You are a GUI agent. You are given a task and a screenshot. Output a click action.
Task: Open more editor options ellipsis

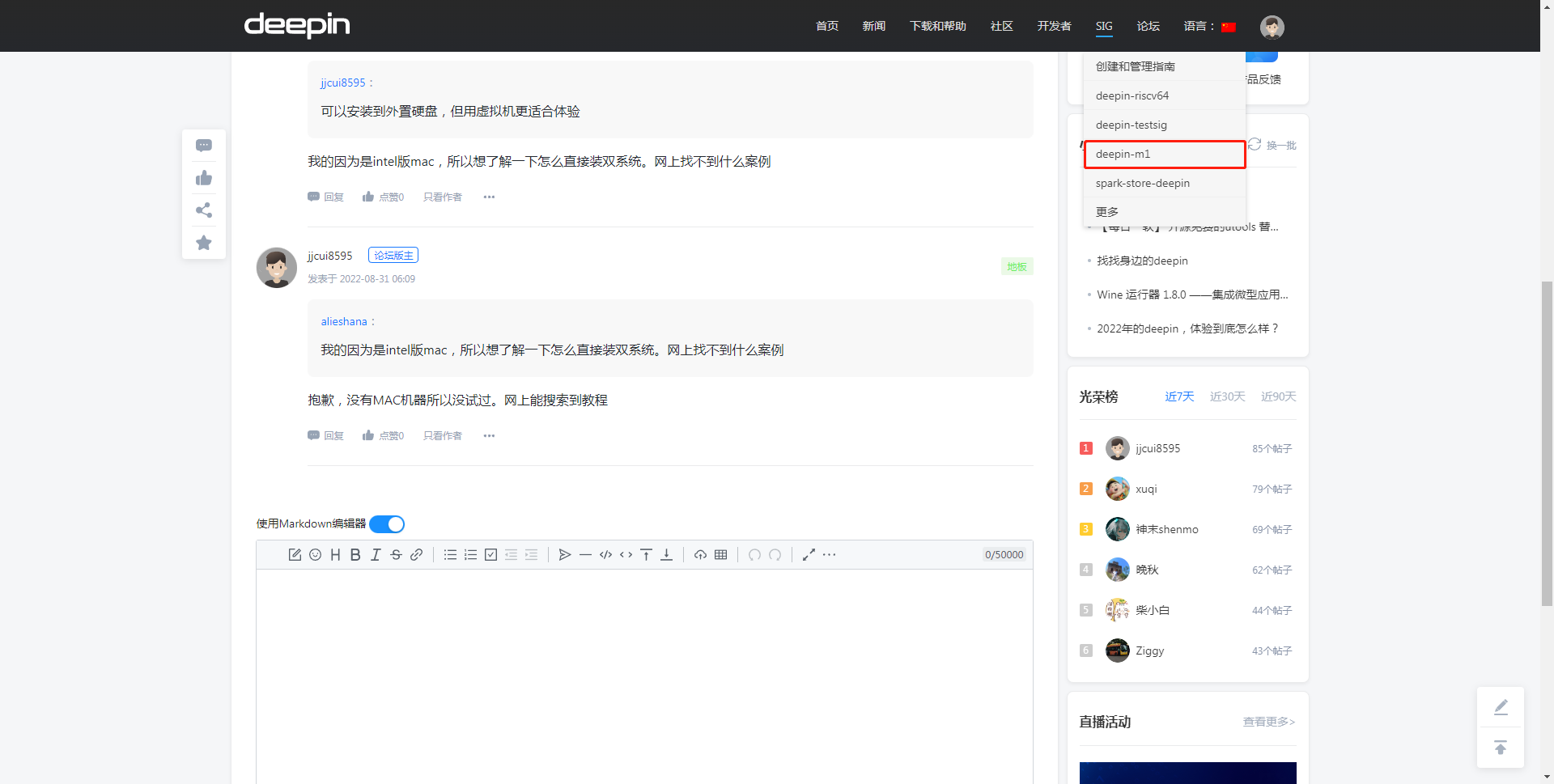click(829, 554)
